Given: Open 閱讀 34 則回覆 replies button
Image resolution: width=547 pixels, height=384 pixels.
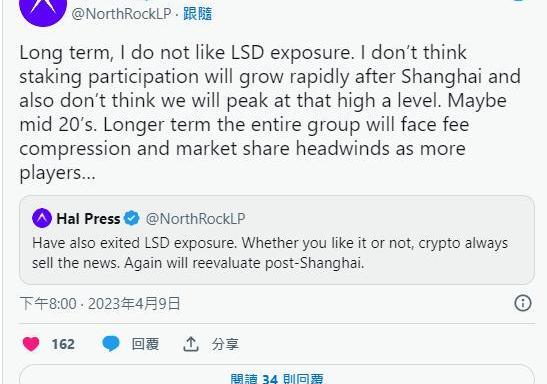Looking at the screenshot, I should (x=277, y=375).
